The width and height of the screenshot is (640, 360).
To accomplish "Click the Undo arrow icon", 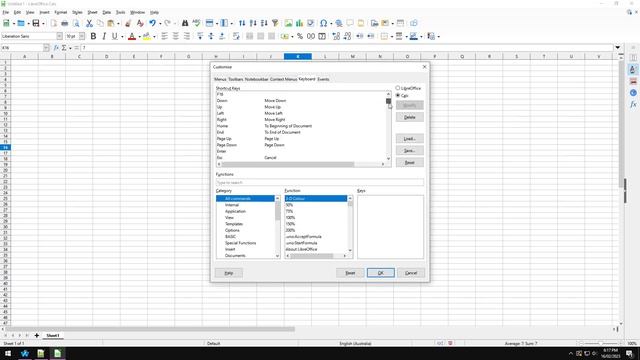I will click(x=152, y=23).
